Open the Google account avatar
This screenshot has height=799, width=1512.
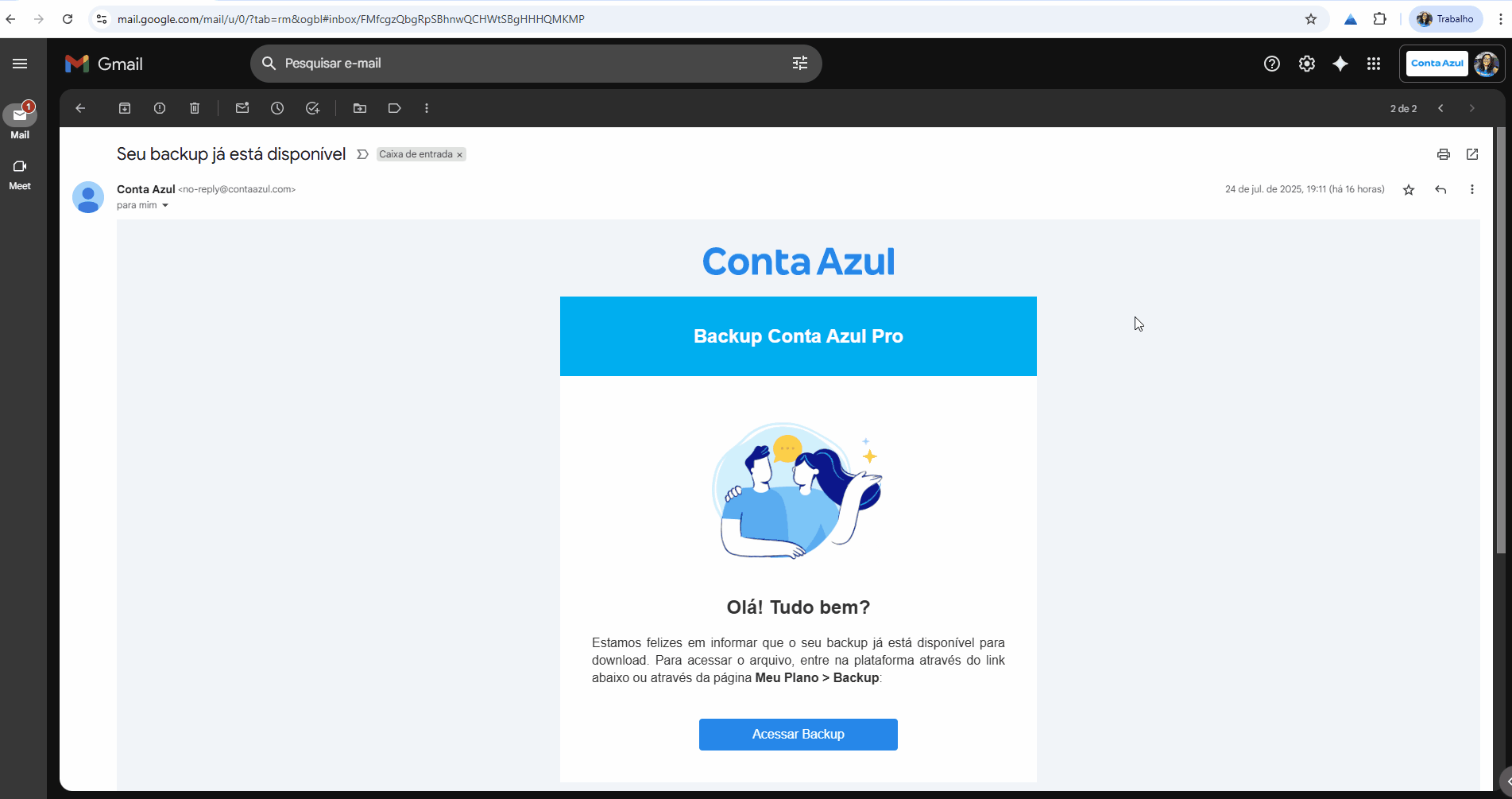pos(1487,64)
